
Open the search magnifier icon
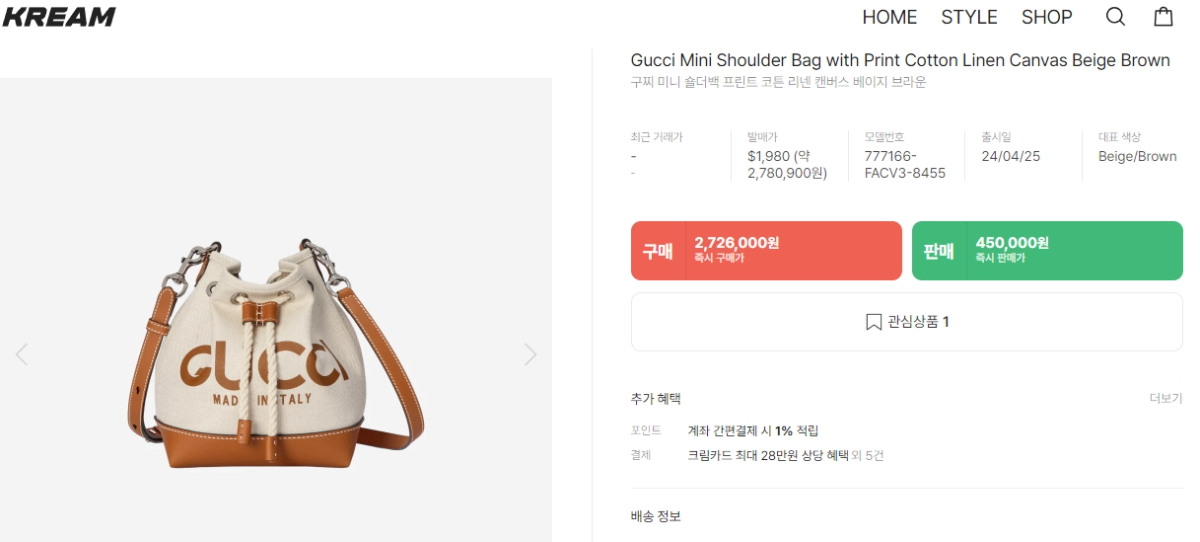1115,17
